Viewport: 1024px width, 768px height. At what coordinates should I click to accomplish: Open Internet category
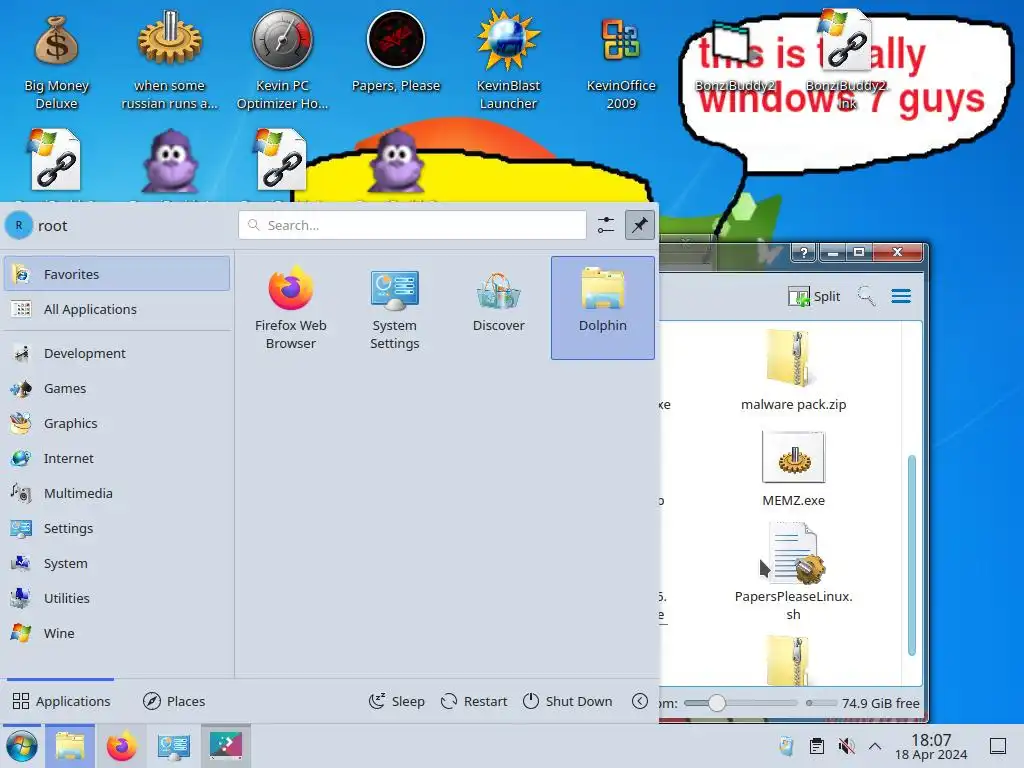coord(117,458)
